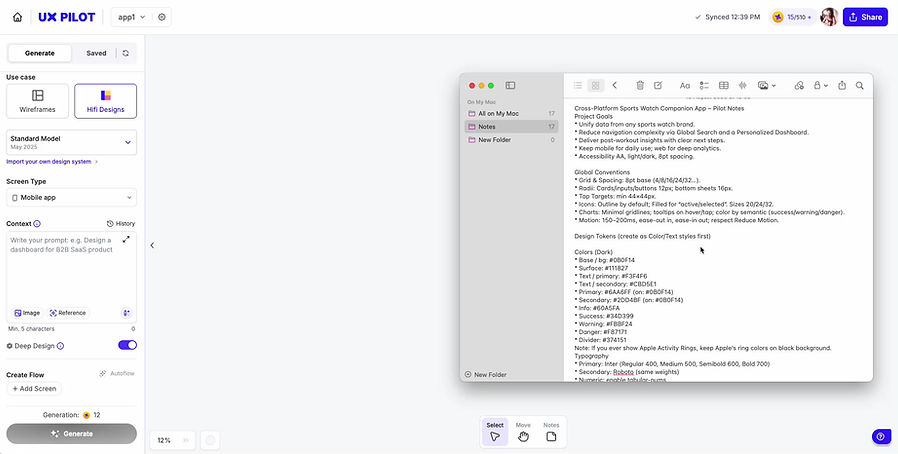Choose the Notes tool in canvas toolbar

click(551, 432)
